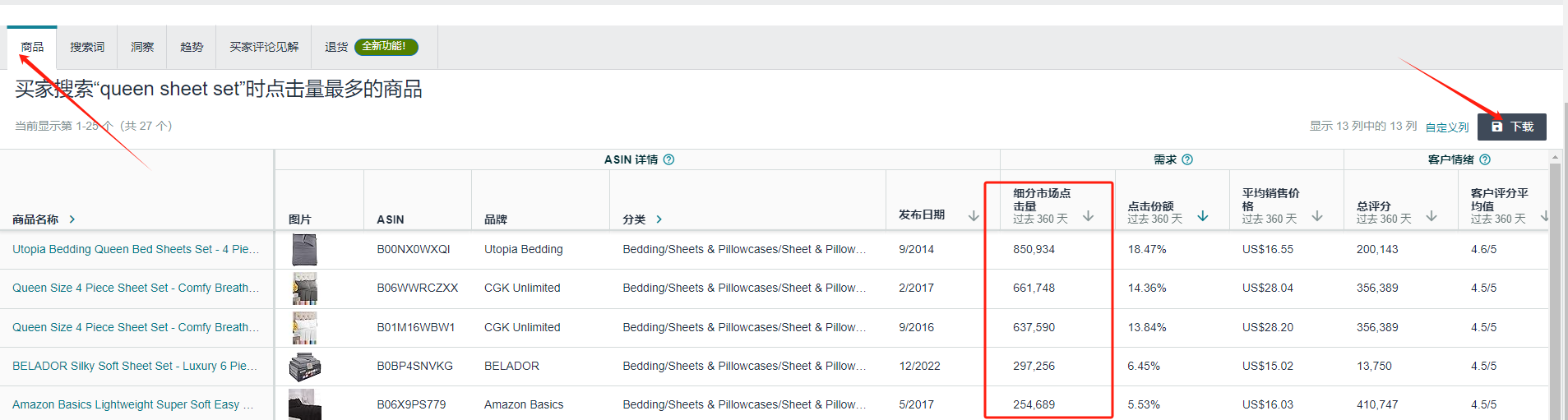
Task: Select ASIN B06WWRCZXX cell
Action: pyautogui.click(x=418, y=288)
